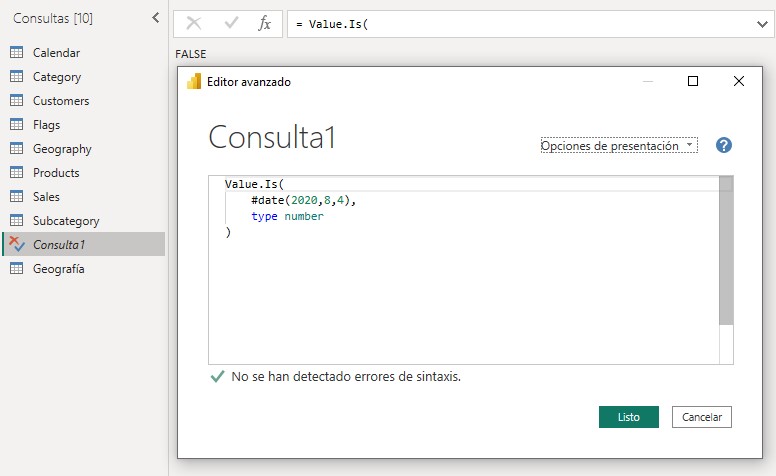The width and height of the screenshot is (776, 476).
Task: Expand the formula bar with chevron
Action: tap(761, 25)
